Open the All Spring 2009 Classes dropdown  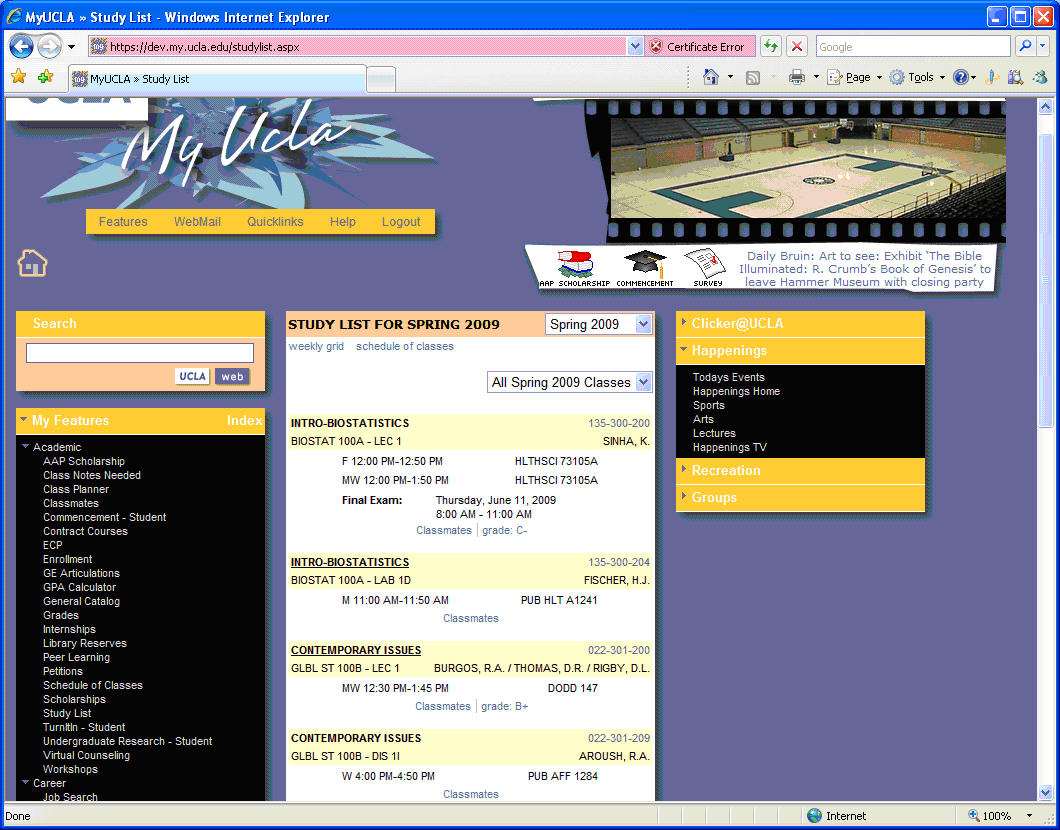[570, 382]
